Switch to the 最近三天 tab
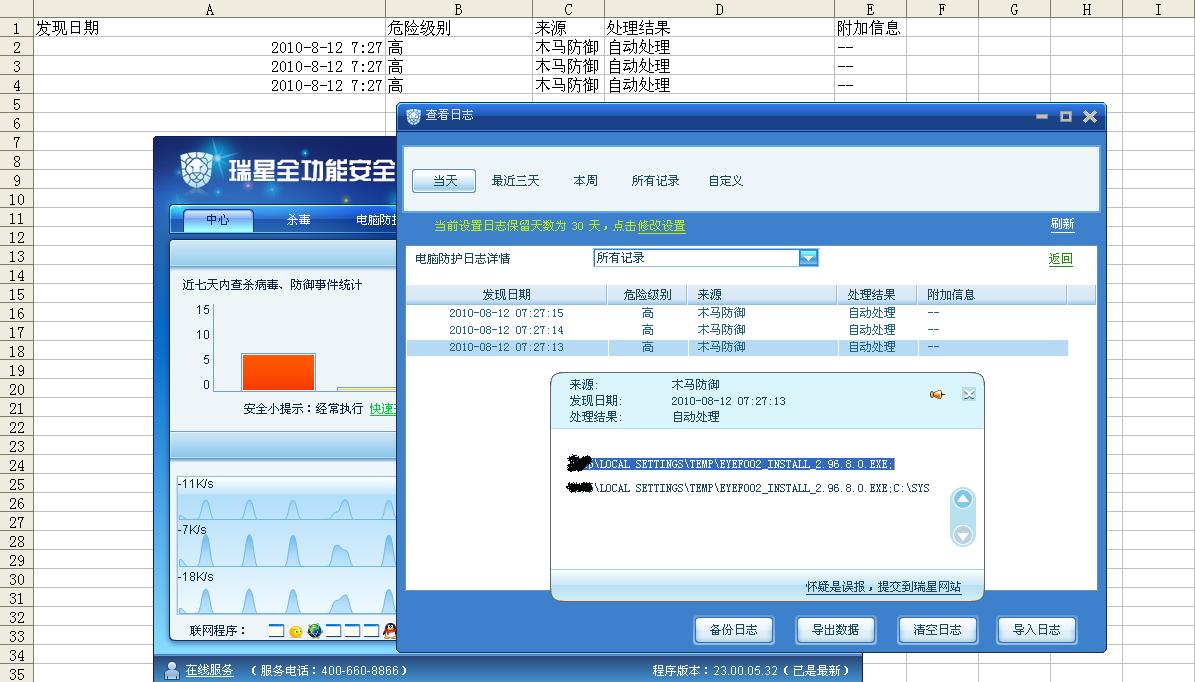The width and height of the screenshot is (1195, 682). tap(515, 181)
